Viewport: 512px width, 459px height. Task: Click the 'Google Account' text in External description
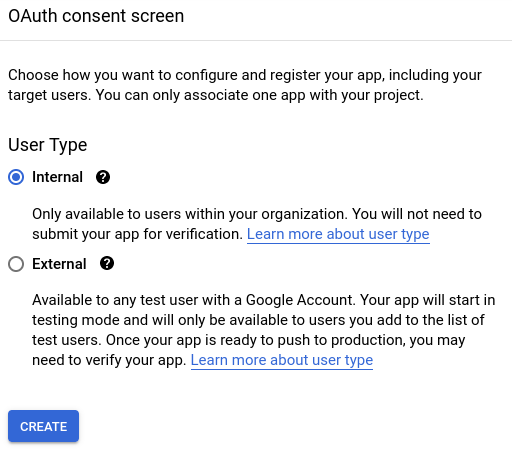299,300
